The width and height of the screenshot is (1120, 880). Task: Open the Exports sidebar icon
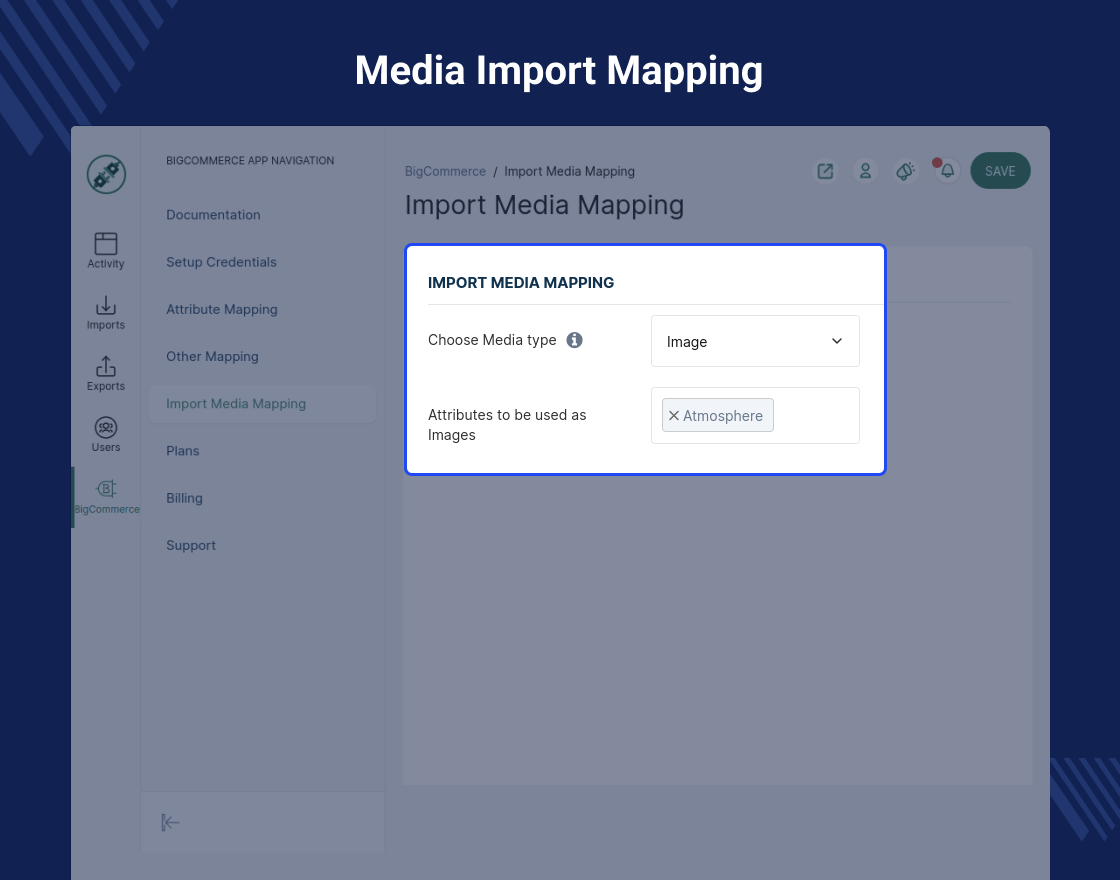pos(106,374)
